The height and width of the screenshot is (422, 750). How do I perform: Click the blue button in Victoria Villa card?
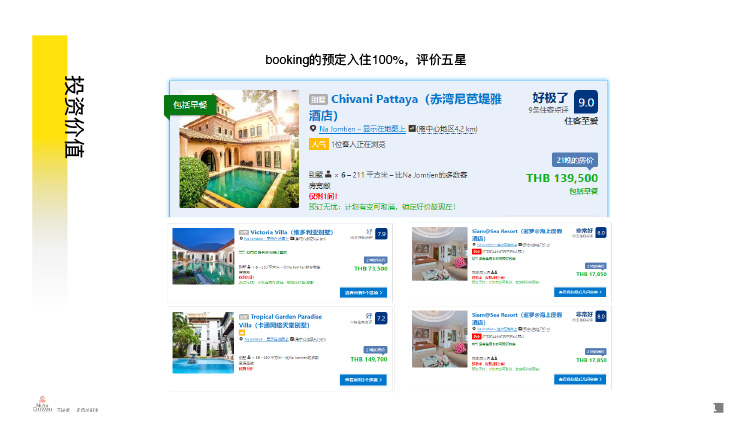[364, 292]
